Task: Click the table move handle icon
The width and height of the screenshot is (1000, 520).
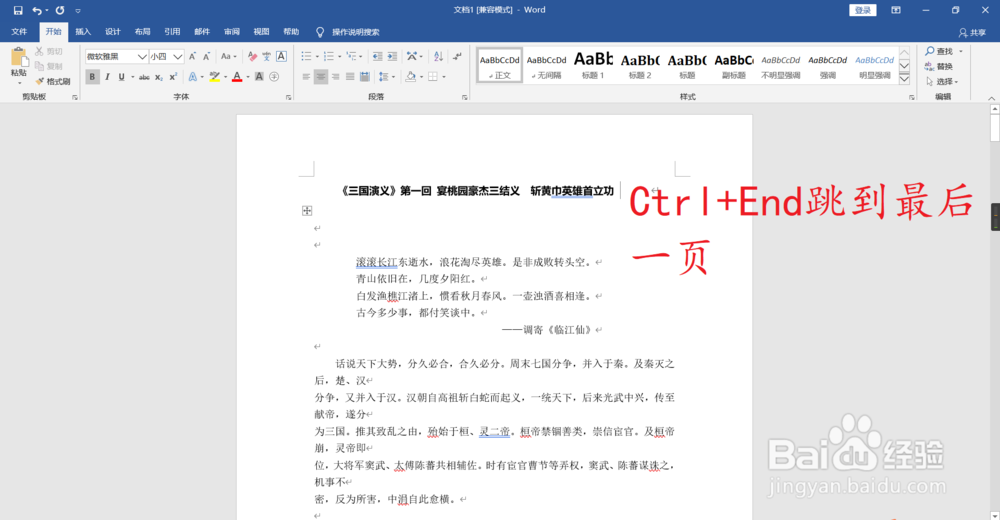Action: coord(307,211)
